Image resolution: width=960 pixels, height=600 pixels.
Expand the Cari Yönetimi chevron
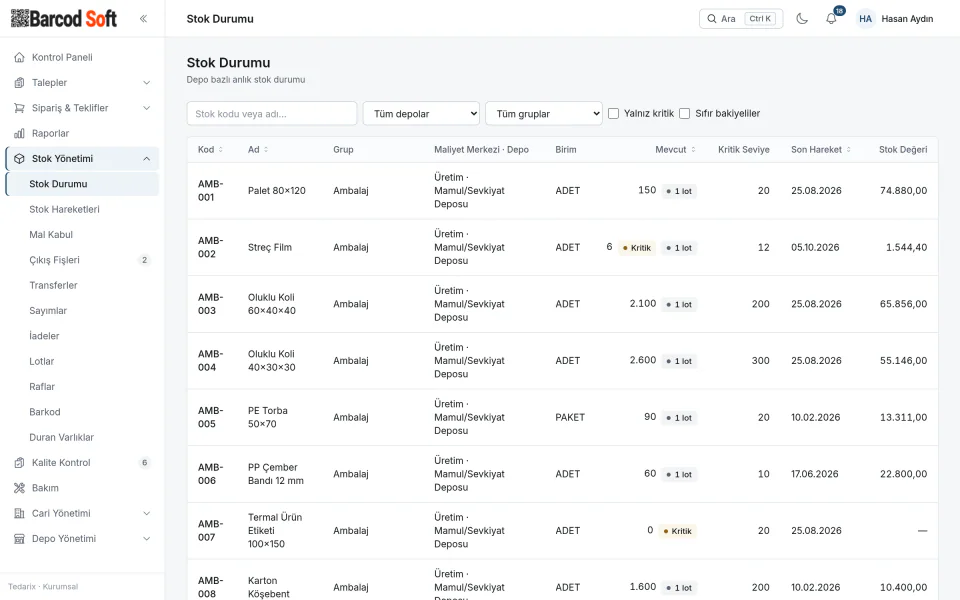click(146, 513)
